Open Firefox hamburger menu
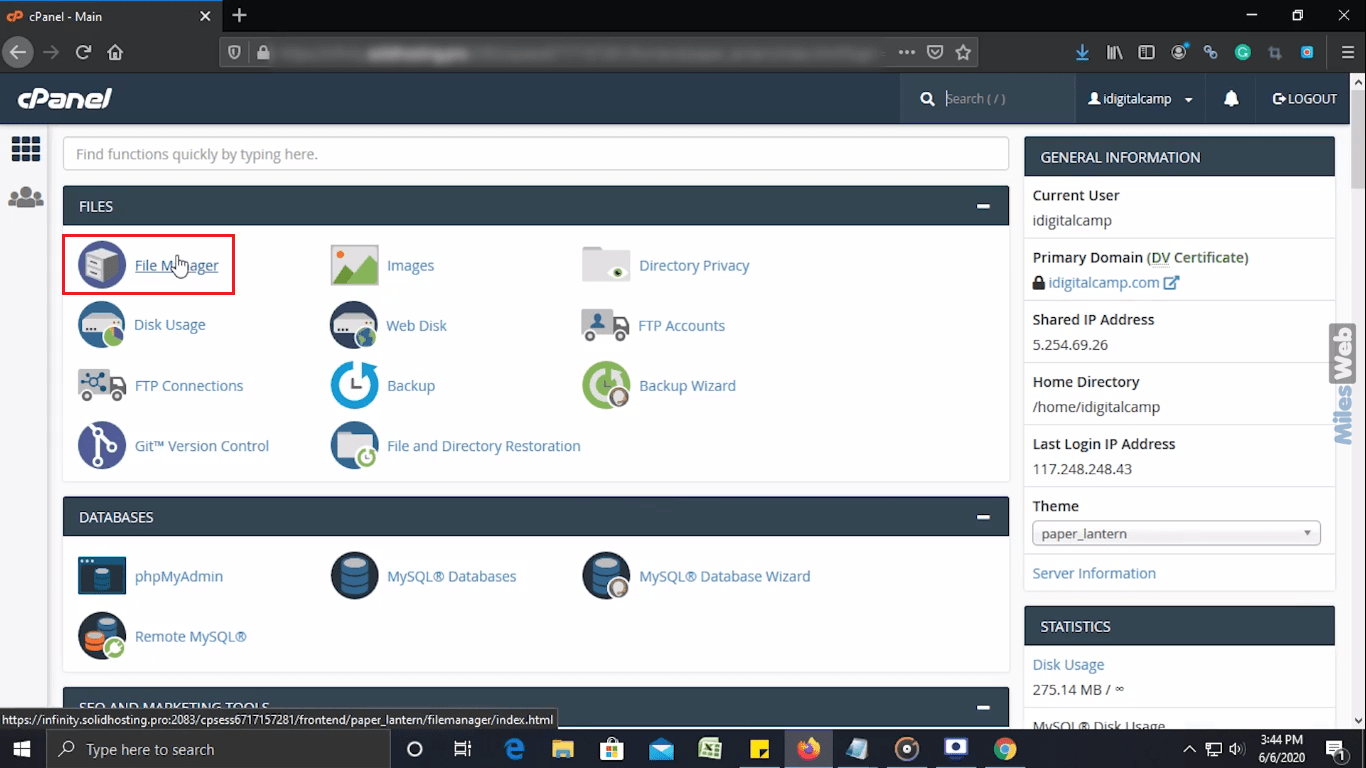Image resolution: width=1366 pixels, height=768 pixels. point(1347,52)
